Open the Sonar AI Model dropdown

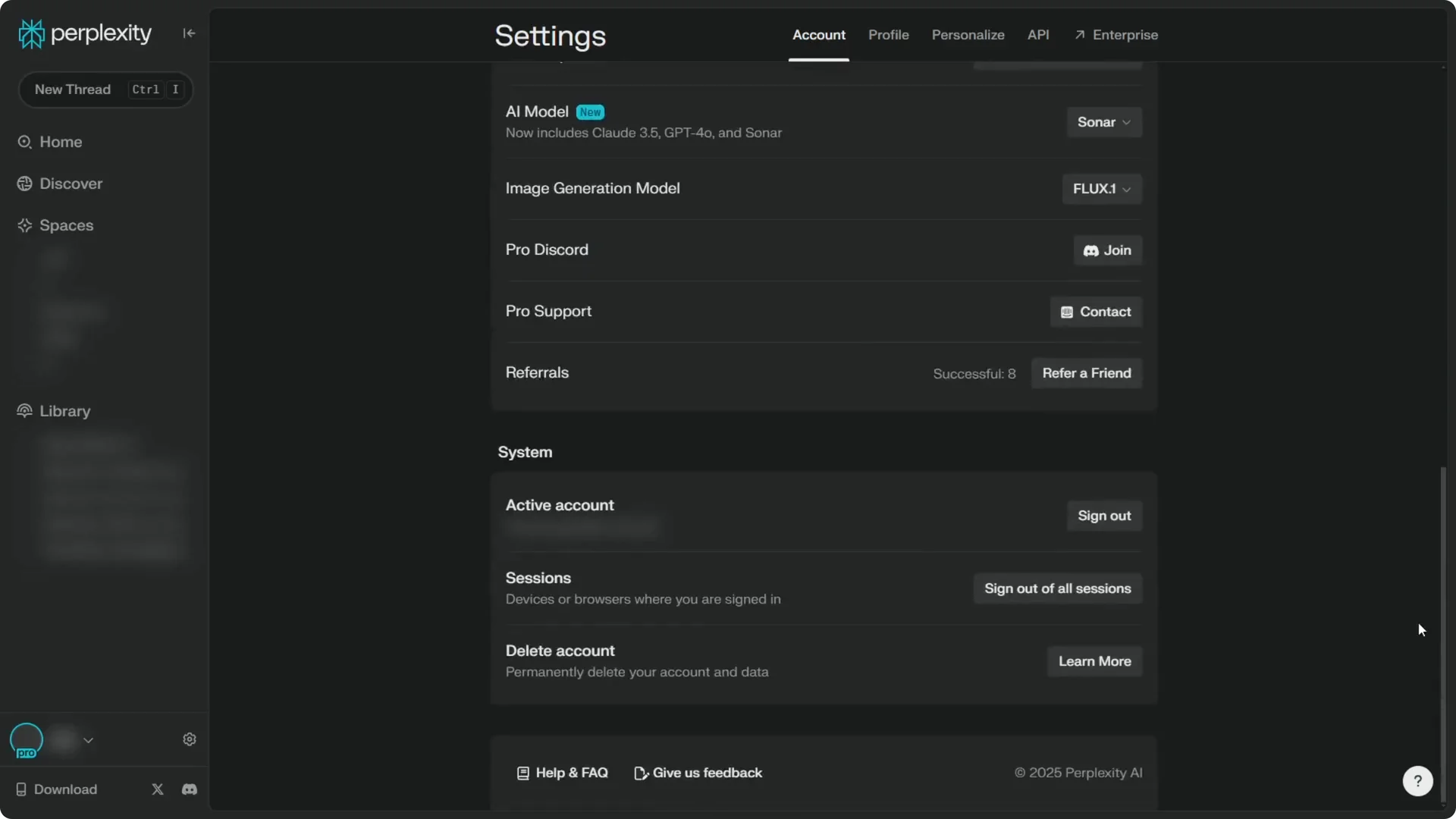coord(1103,122)
